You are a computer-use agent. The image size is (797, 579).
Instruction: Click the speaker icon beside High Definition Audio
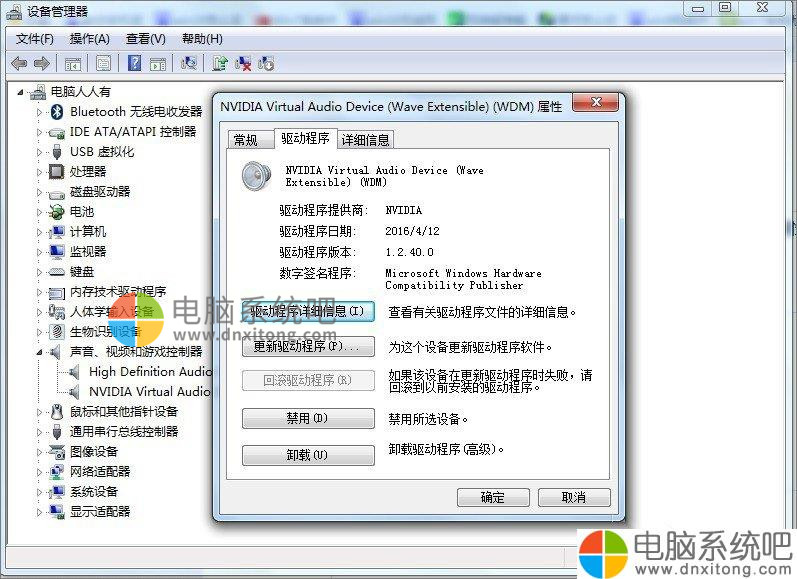(x=75, y=372)
